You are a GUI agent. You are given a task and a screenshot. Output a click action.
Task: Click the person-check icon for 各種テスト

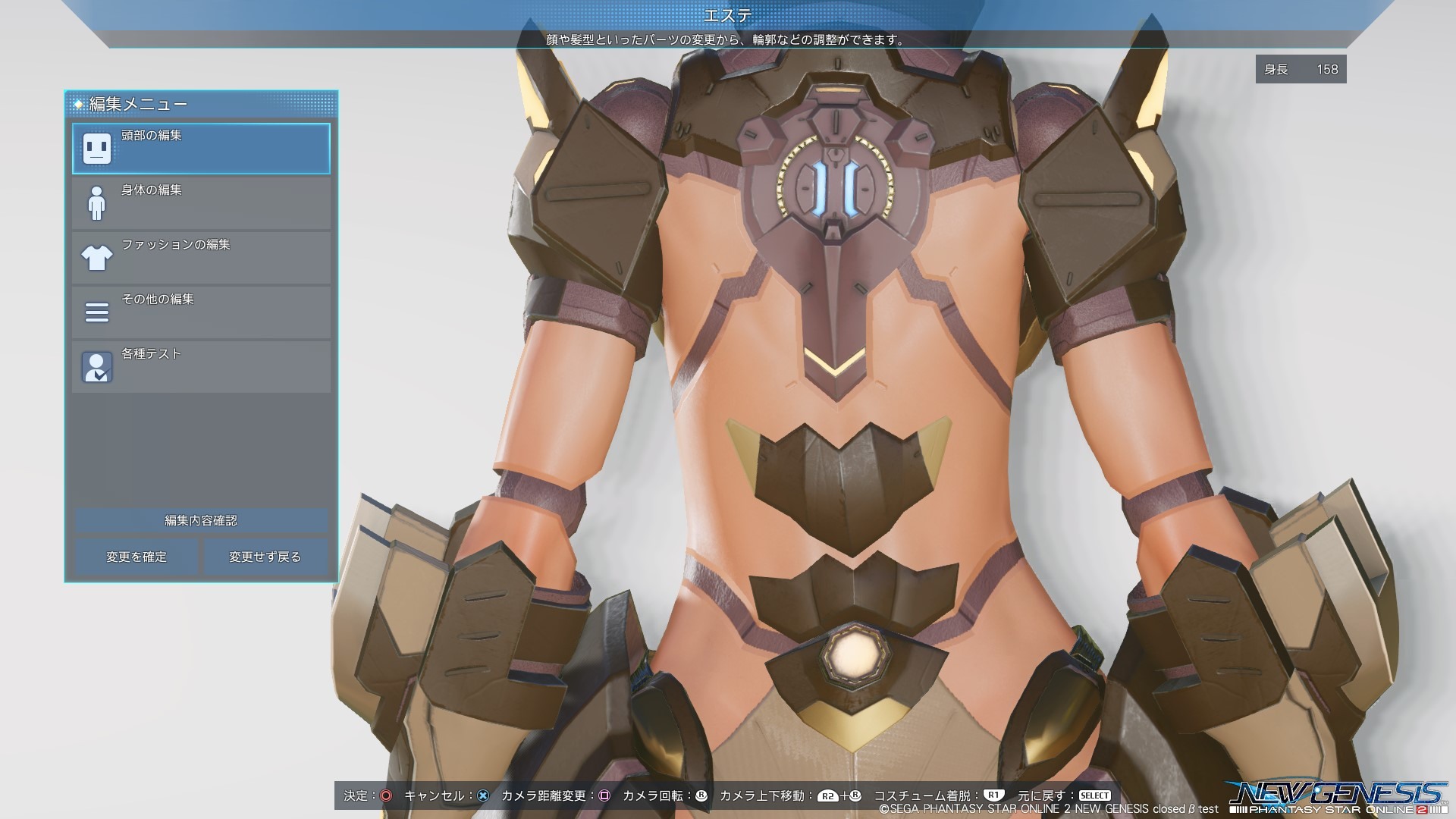[x=96, y=367]
